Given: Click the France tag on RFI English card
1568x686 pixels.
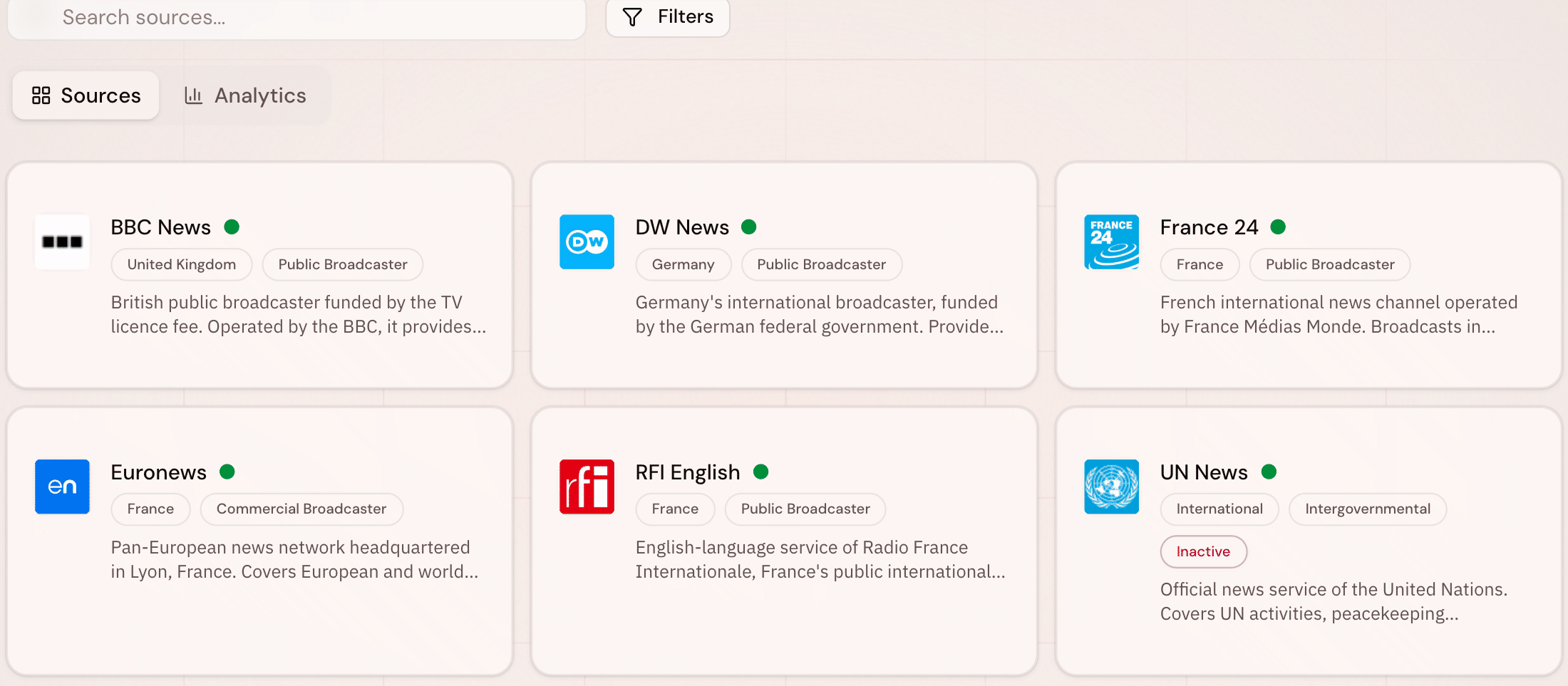Looking at the screenshot, I should [675, 509].
